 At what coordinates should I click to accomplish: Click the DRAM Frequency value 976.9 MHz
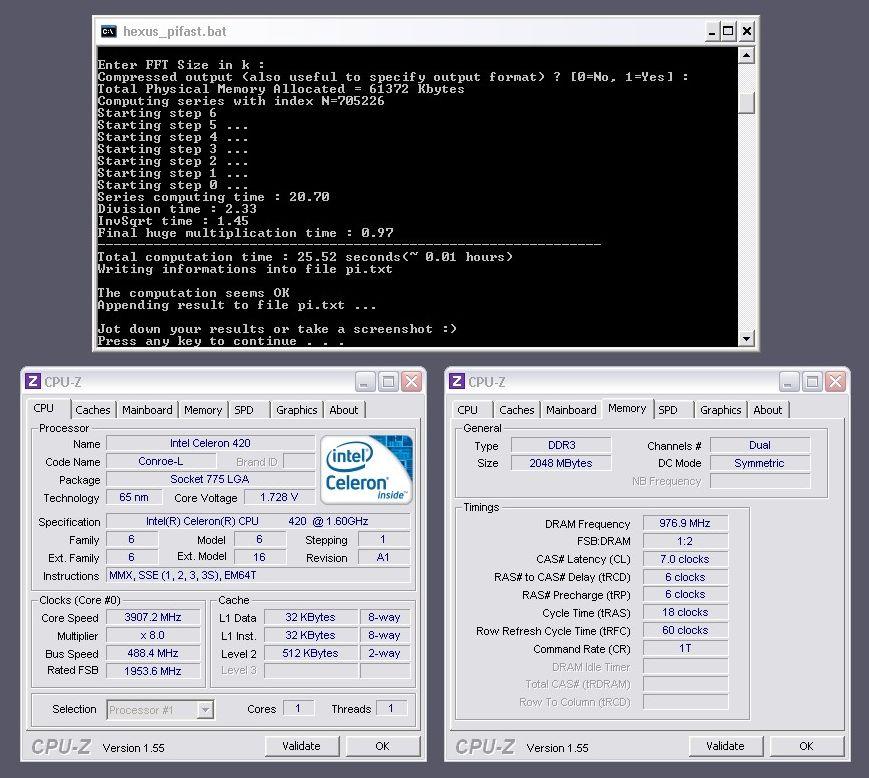coord(685,523)
